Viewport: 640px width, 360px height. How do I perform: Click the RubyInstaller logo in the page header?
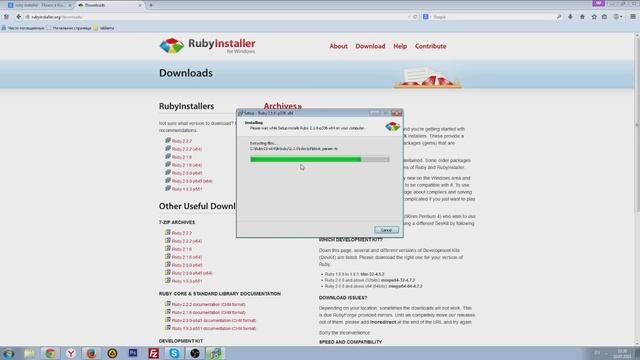(207, 46)
